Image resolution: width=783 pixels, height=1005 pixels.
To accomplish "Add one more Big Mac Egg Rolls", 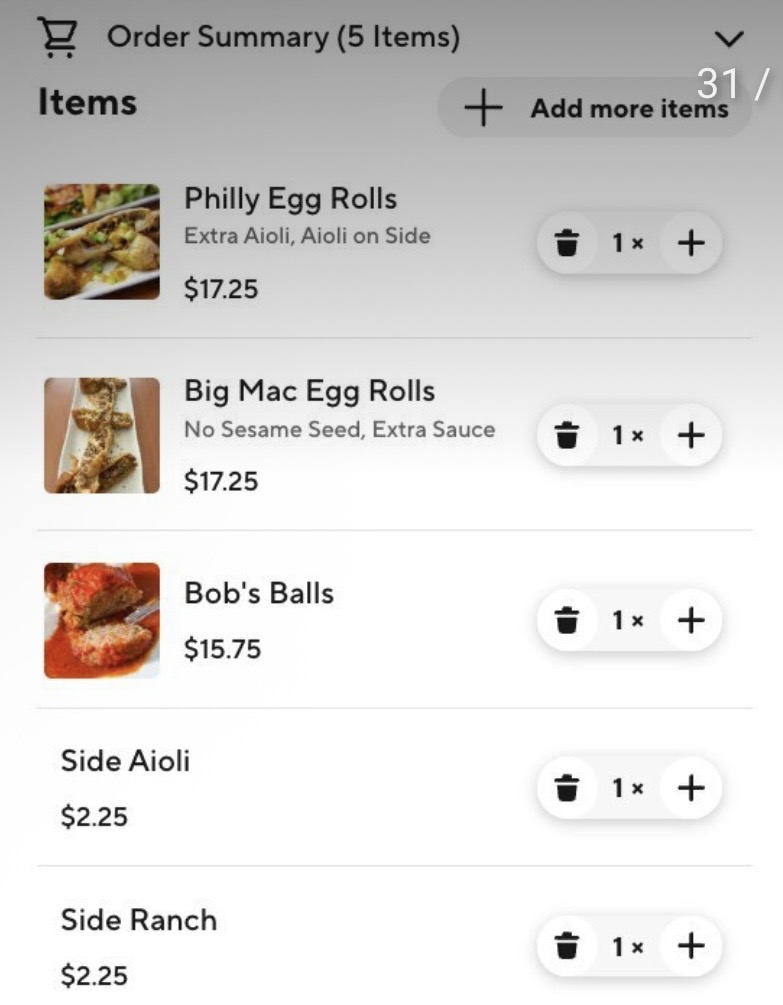I will (691, 435).
